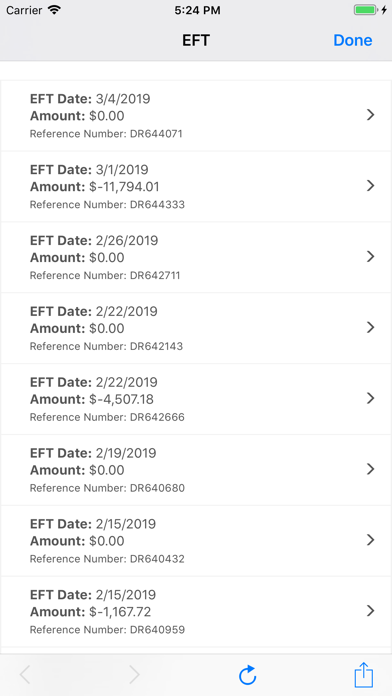Open chevron for reference DR642711

371,257
